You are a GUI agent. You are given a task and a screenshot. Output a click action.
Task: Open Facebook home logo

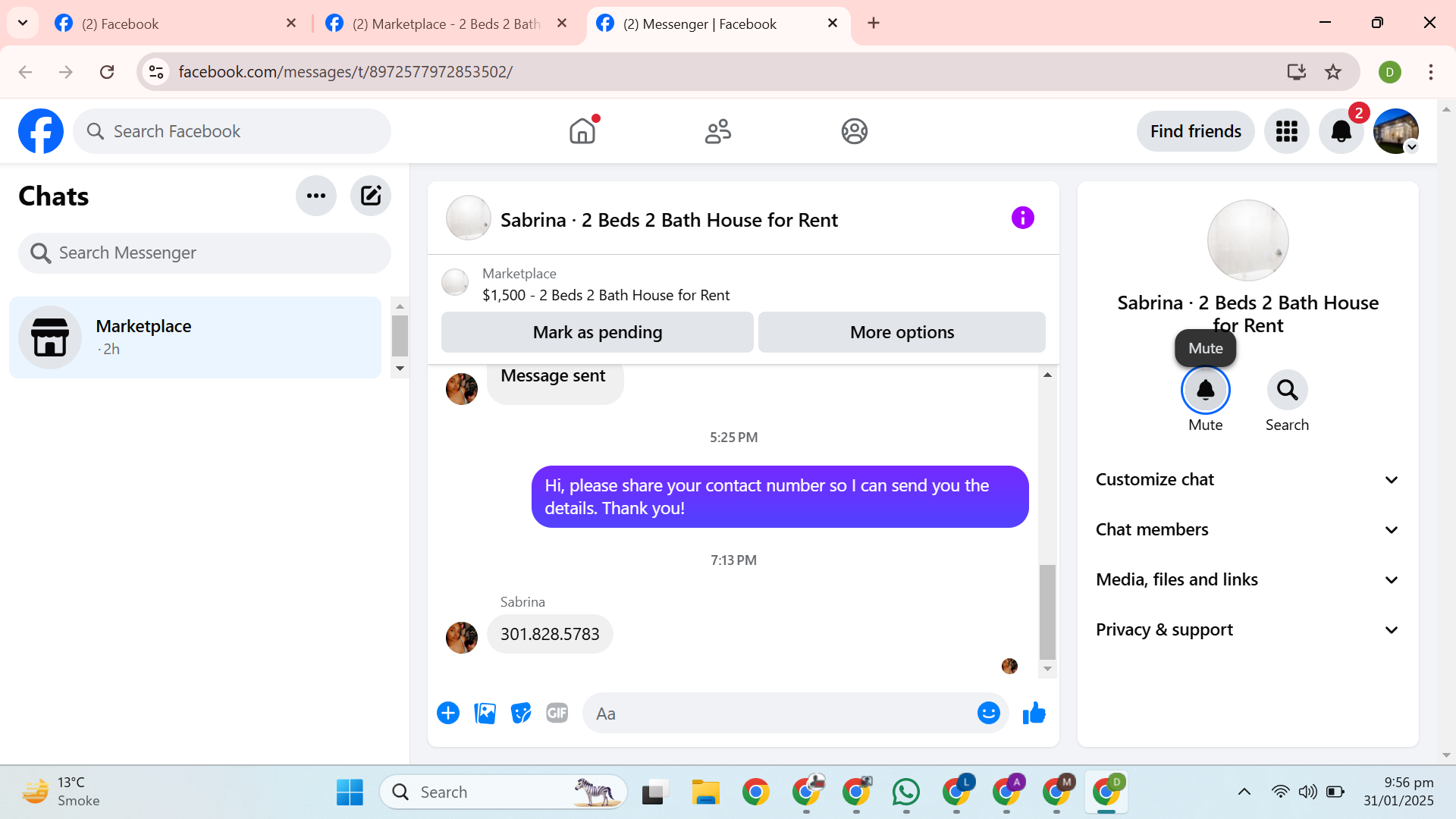pos(41,131)
